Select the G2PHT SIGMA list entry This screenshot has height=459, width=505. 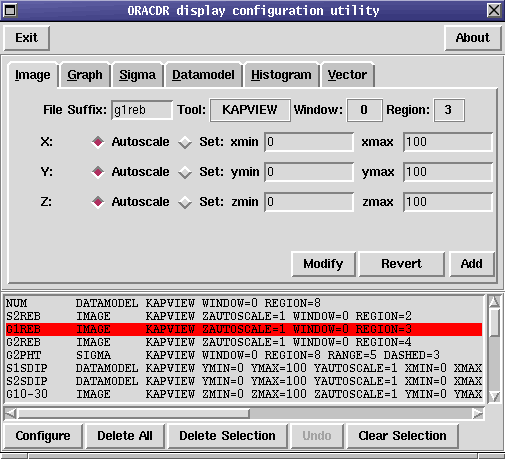point(244,355)
